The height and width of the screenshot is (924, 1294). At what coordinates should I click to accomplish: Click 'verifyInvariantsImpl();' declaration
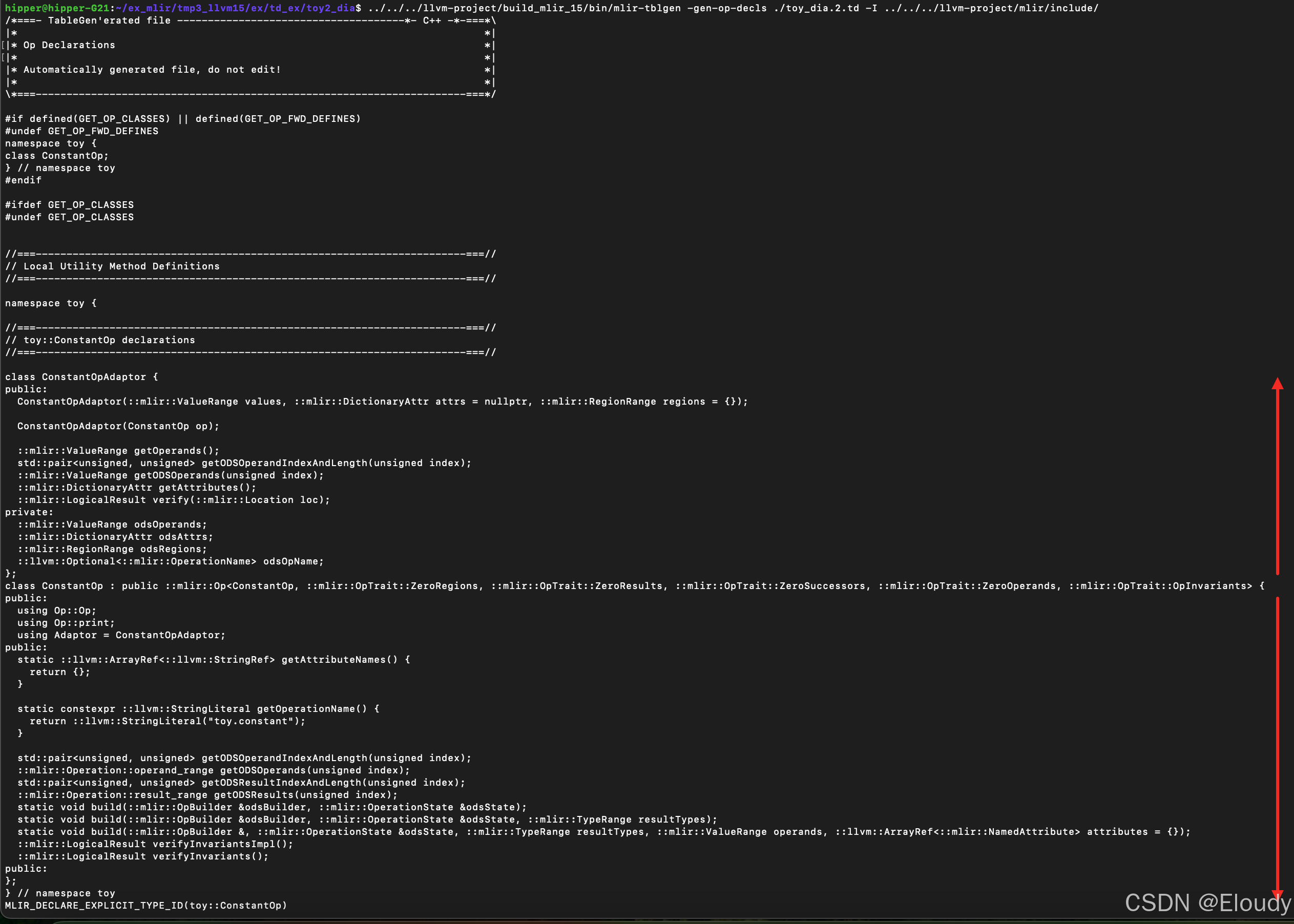pos(222,844)
